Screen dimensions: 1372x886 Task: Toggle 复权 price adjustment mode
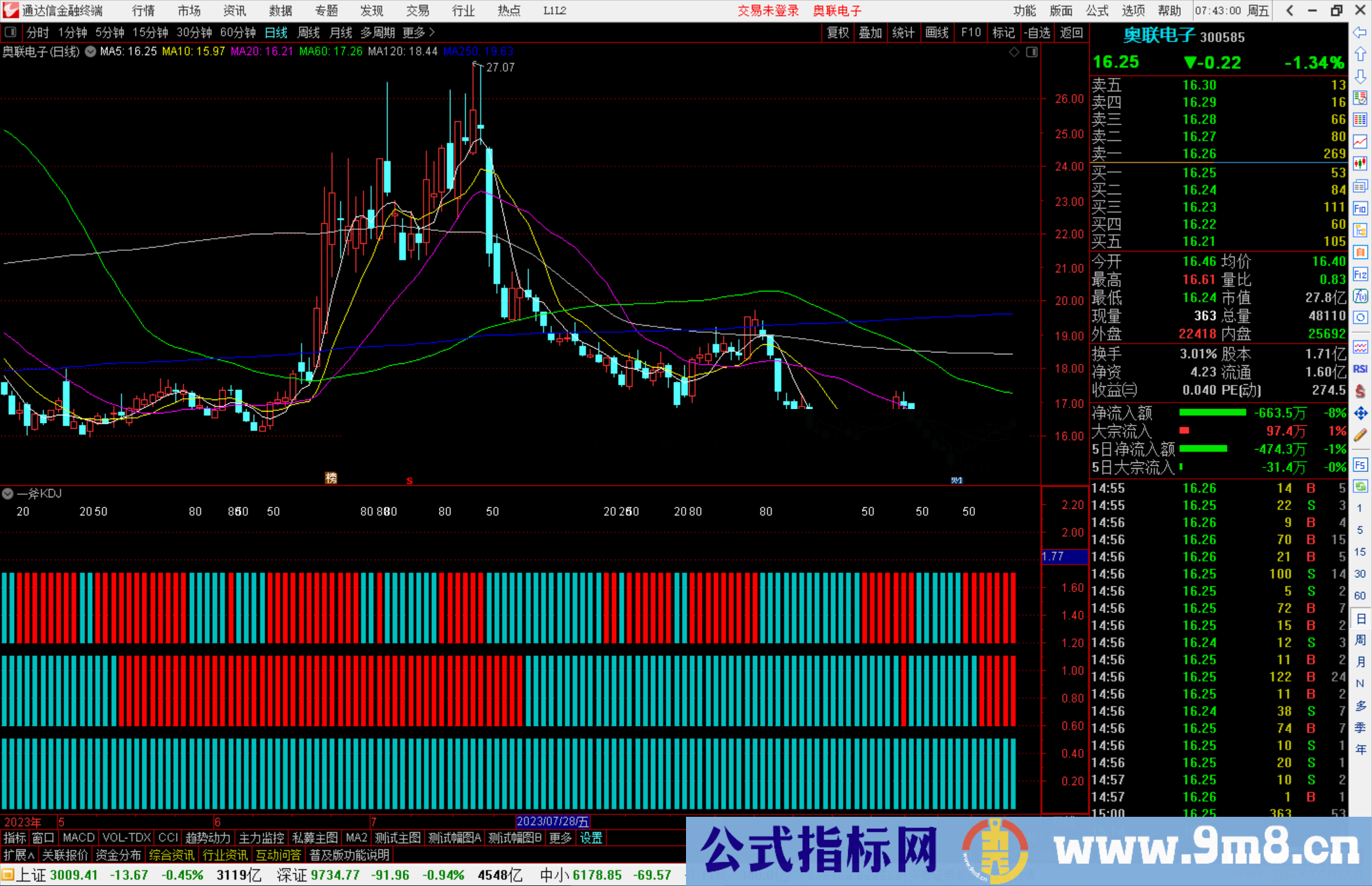point(837,32)
